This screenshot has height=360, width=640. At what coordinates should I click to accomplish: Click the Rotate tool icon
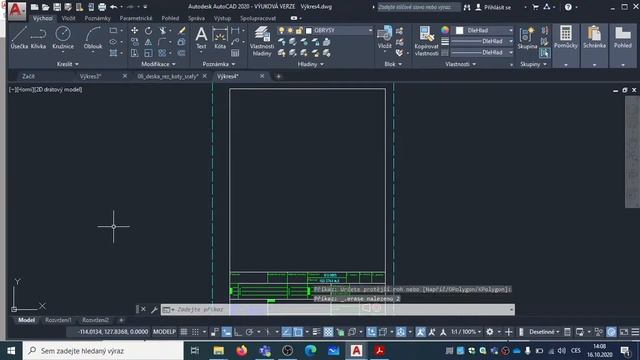click(148, 31)
